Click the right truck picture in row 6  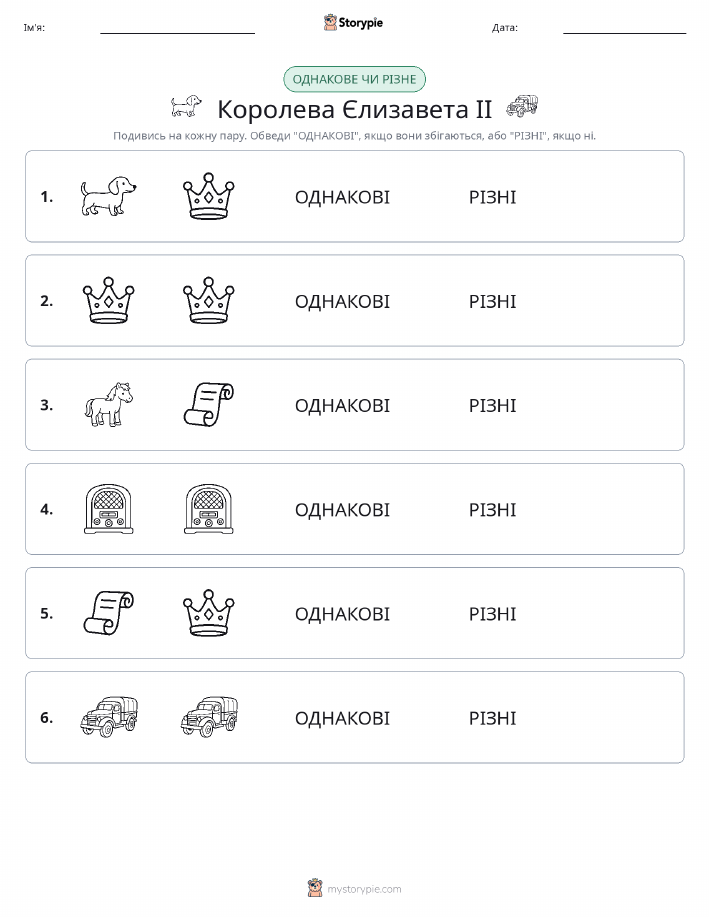coord(209,717)
